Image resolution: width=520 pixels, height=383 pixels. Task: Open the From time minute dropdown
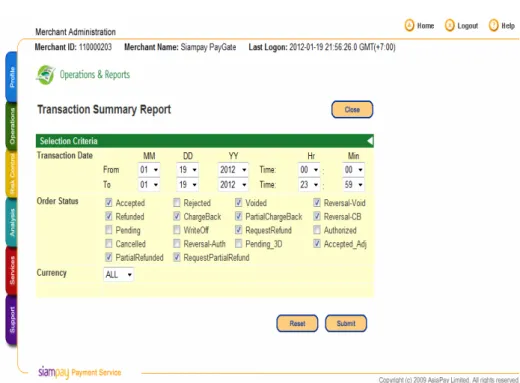354,170
